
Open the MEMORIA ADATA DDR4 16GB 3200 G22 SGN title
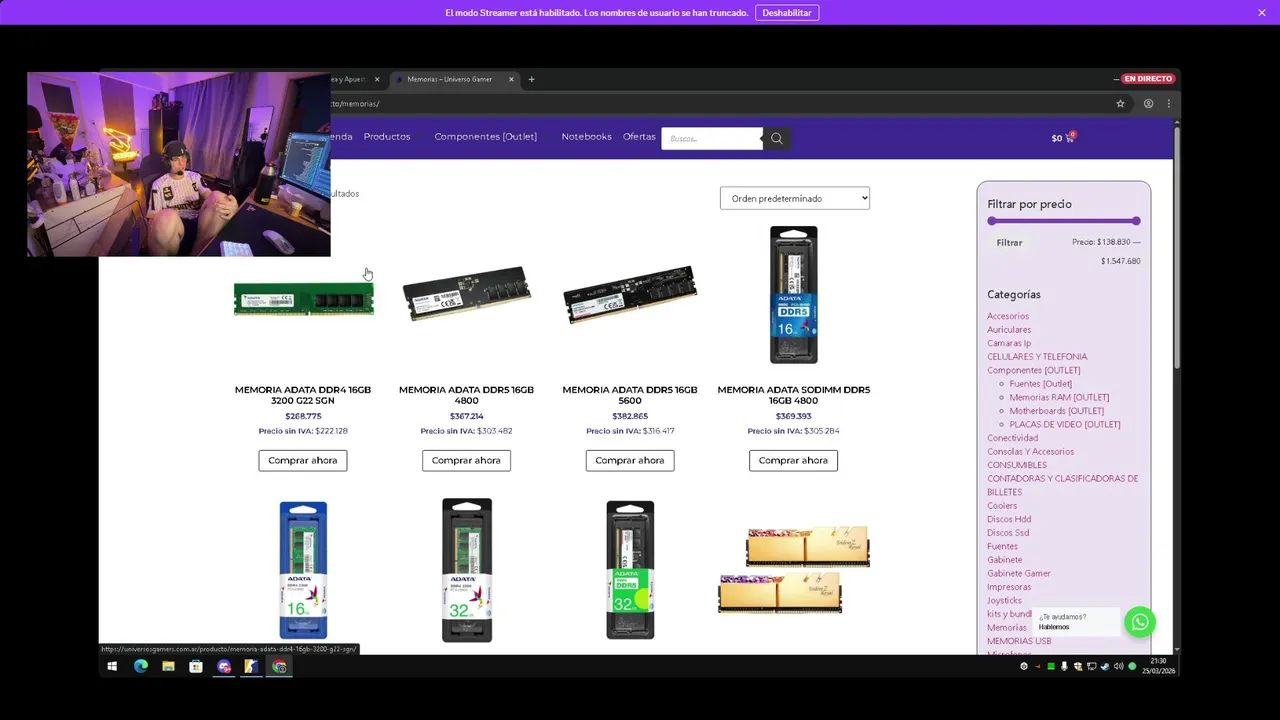click(303, 395)
